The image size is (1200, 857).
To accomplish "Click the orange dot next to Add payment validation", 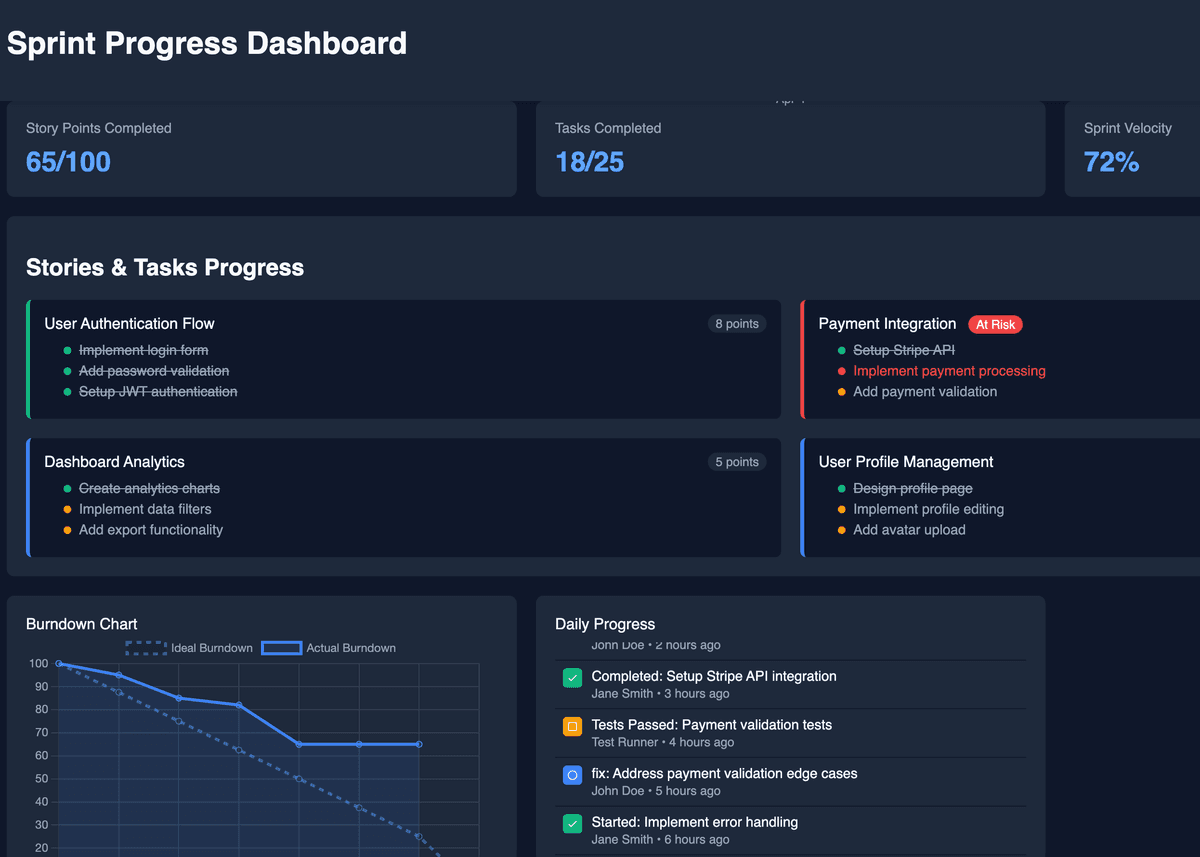I will coord(842,392).
